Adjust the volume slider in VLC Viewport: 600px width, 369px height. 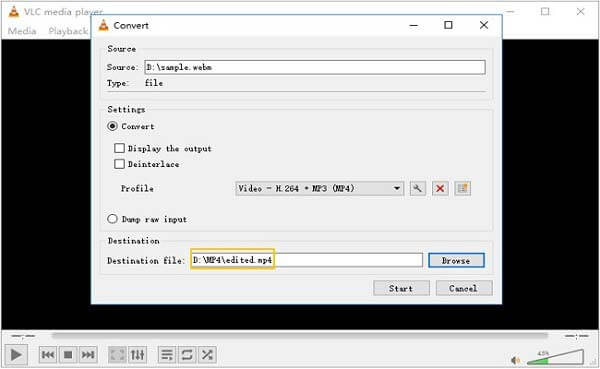[555, 357]
